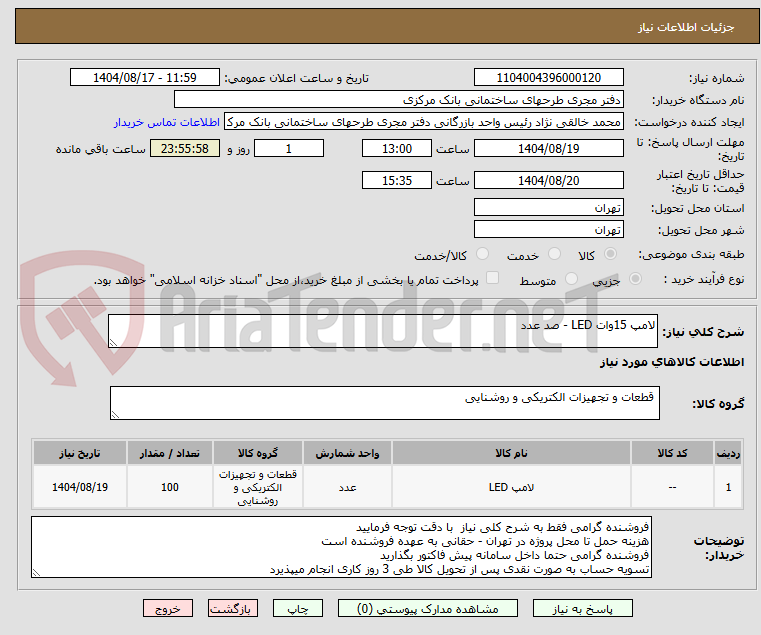Screen dimensions: 761x635
Task: Click the quantity cell '100'
Action: (169, 487)
